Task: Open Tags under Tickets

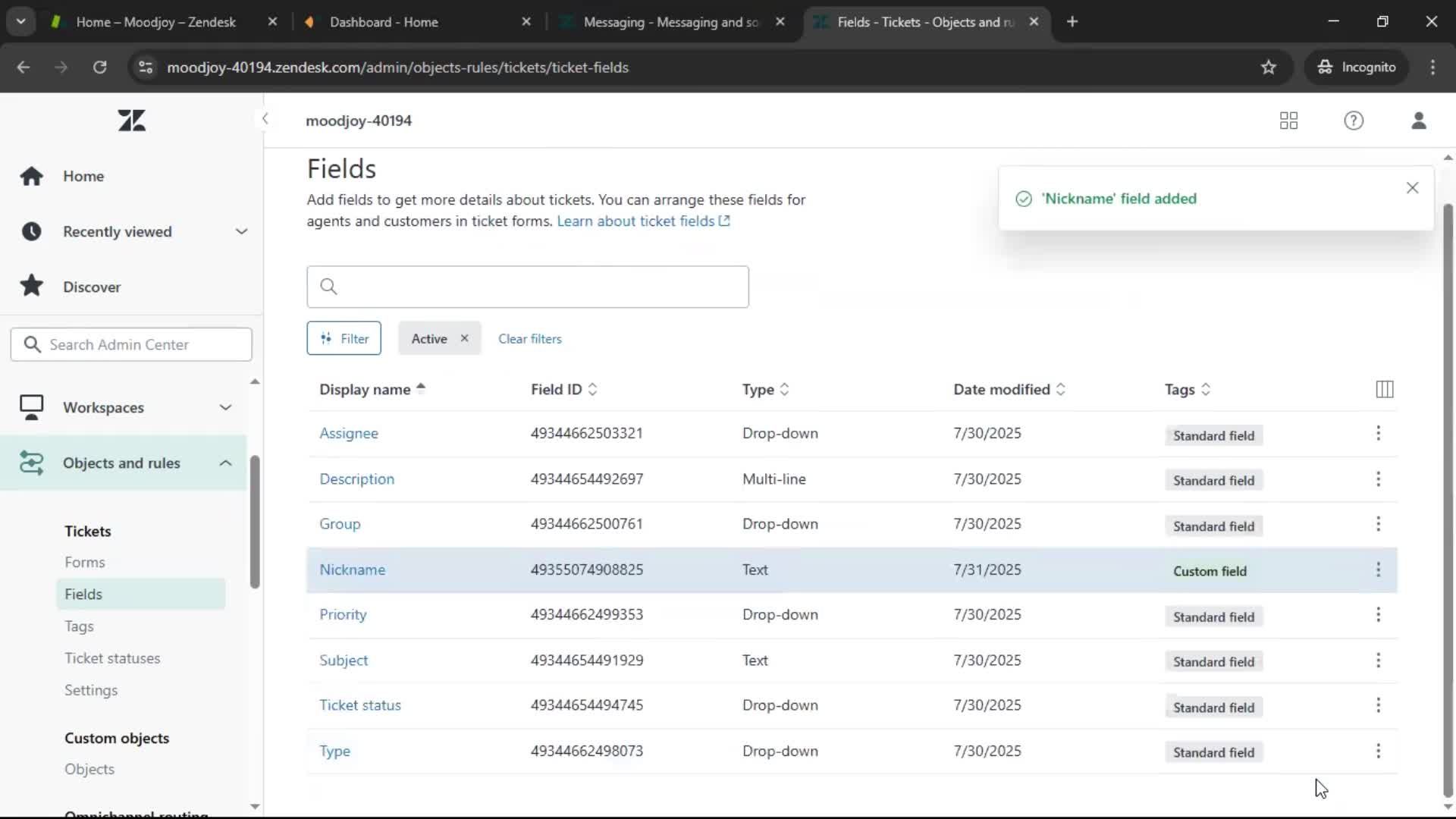Action: pyautogui.click(x=79, y=626)
